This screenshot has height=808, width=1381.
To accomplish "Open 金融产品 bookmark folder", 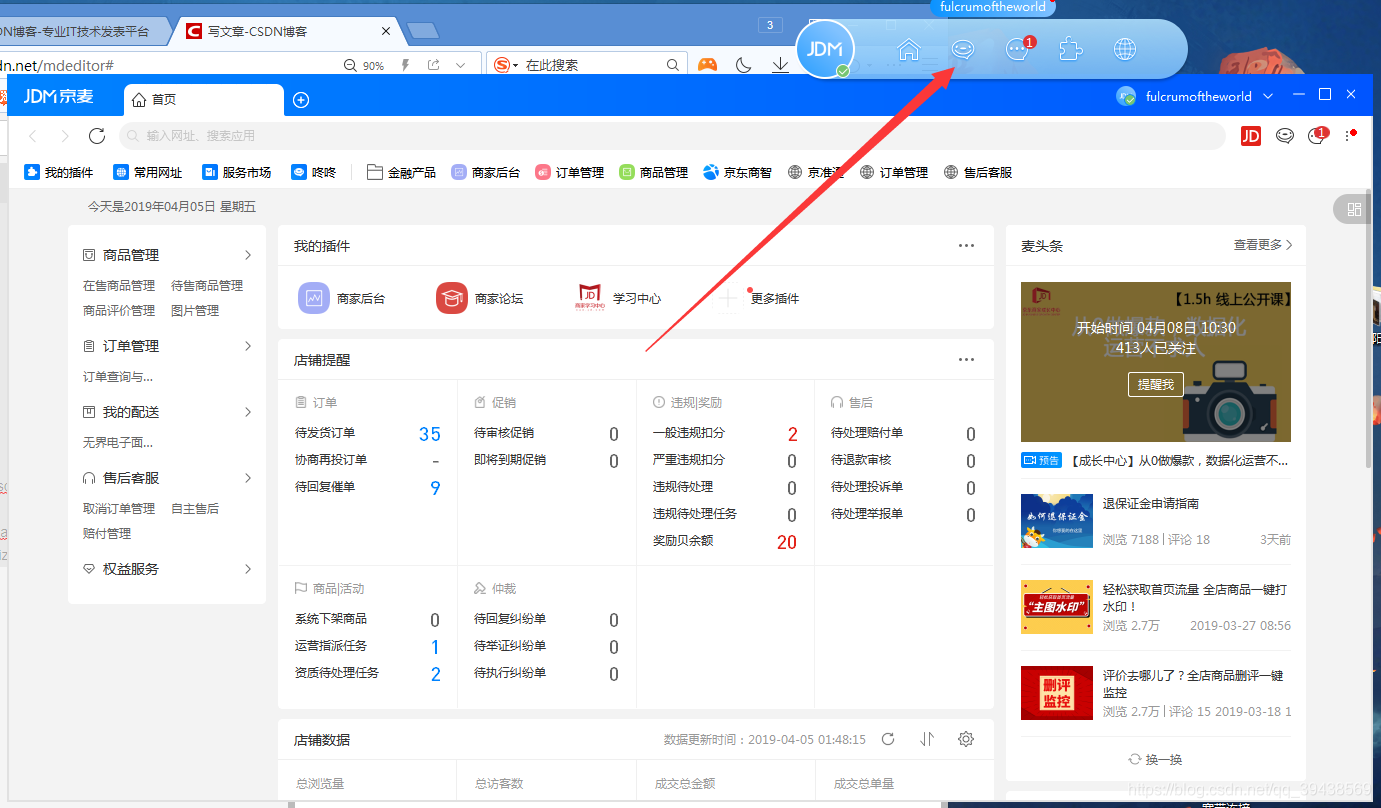I will 401,172.
